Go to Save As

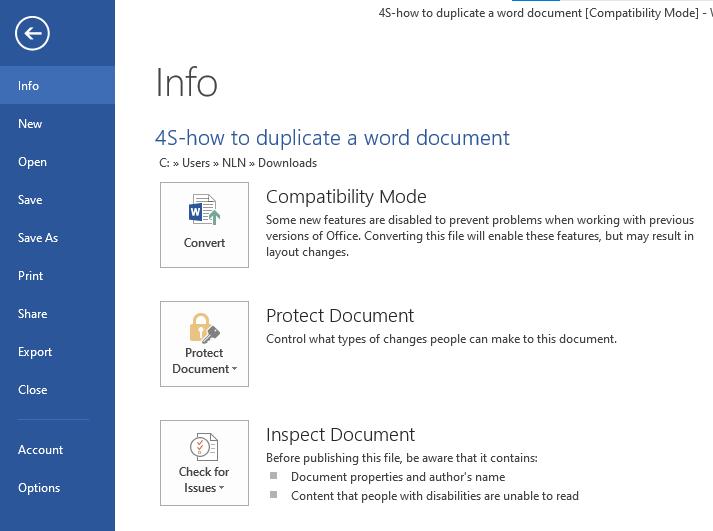tap(57, 238)
